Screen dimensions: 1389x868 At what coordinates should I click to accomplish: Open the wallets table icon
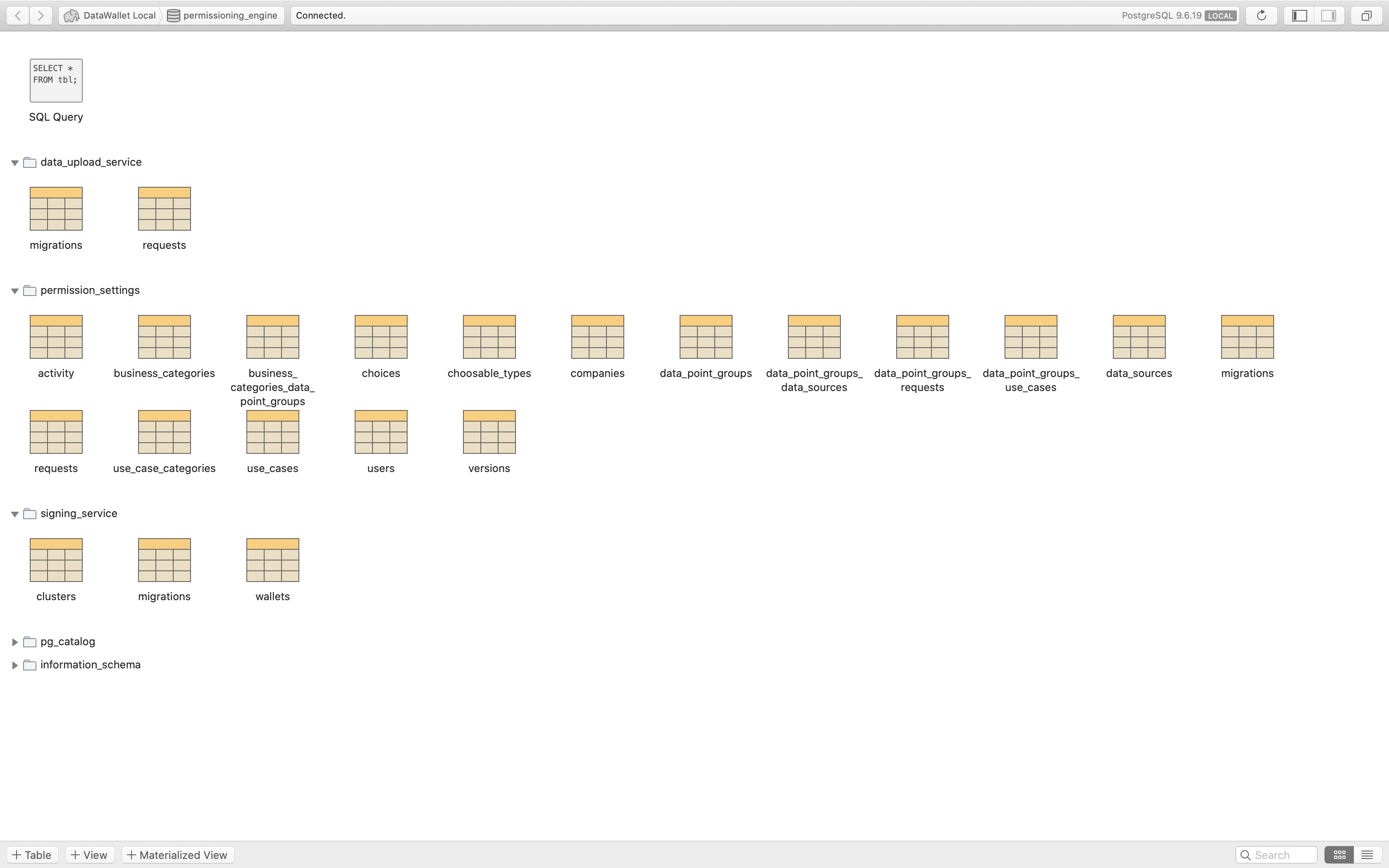coord(272,560)
